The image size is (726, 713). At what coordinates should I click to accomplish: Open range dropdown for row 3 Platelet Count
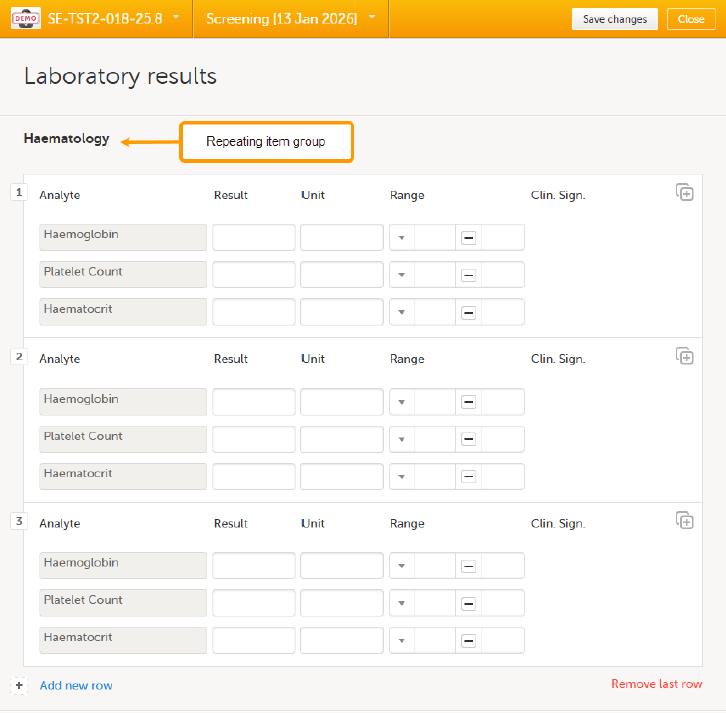401,604
